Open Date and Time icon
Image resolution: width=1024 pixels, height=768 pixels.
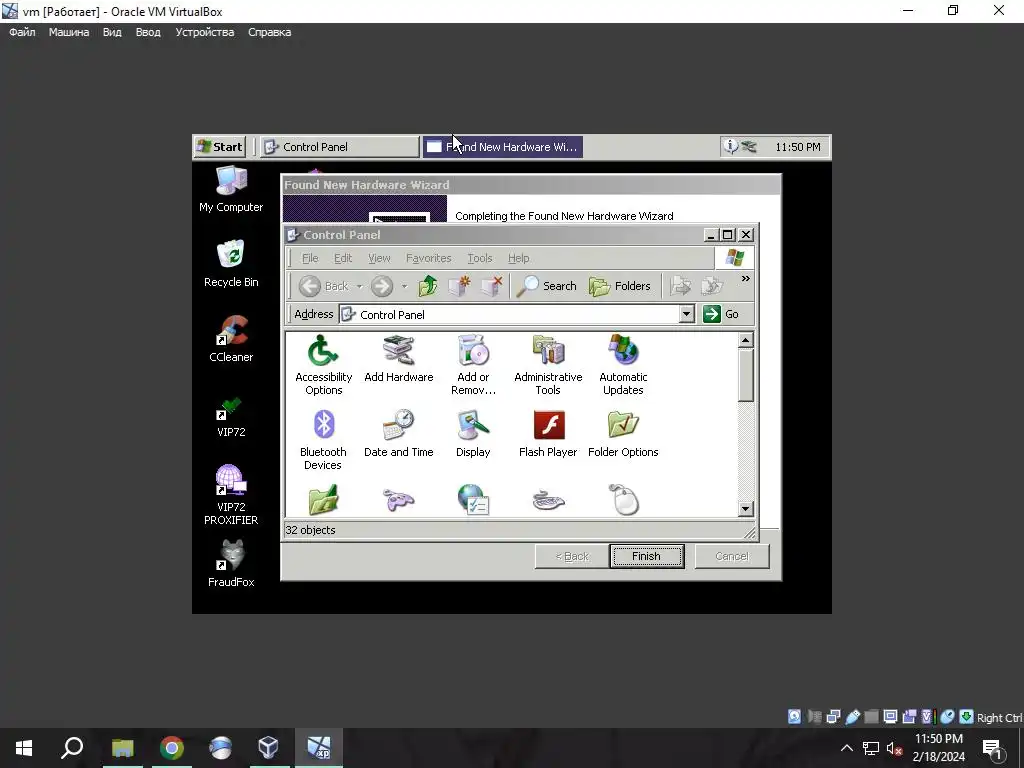tap(398, 434)
